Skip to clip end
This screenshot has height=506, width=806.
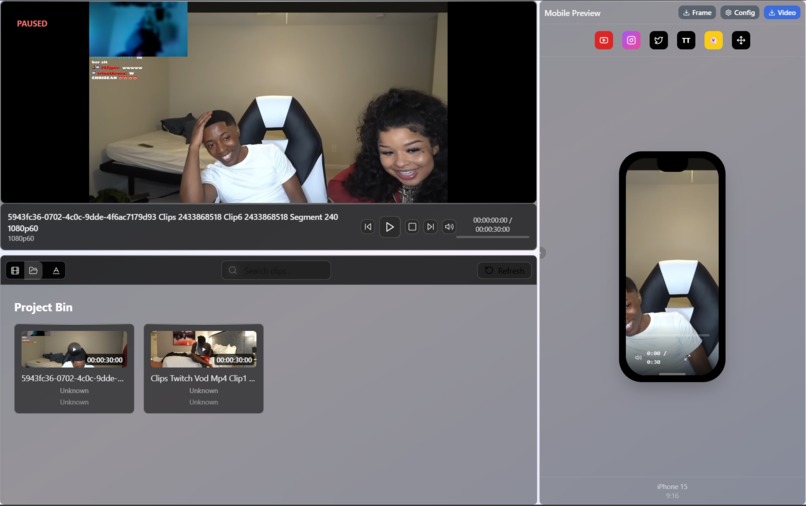pyautogui.click(x=430, y=227)
